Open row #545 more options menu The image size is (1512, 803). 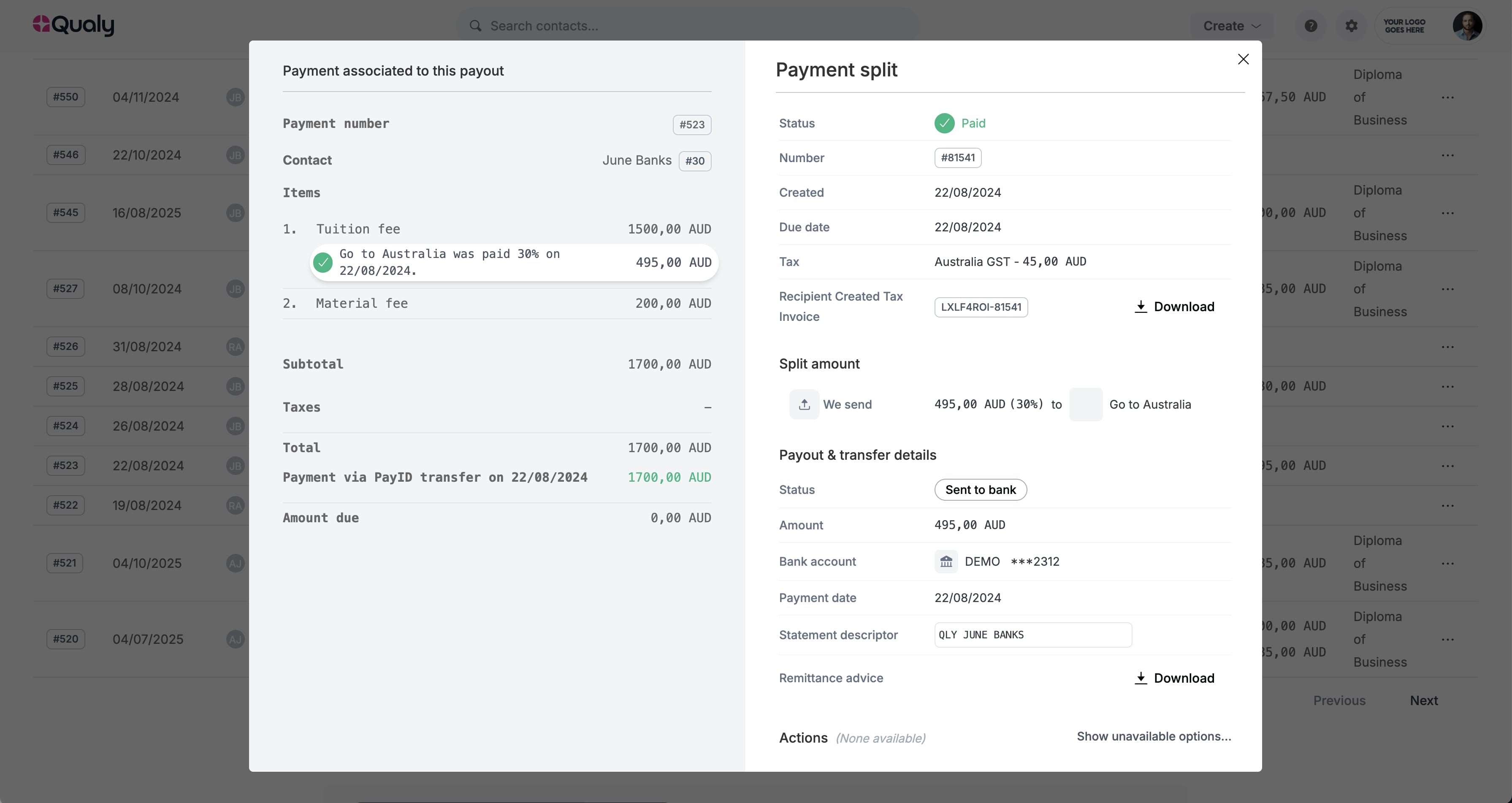tap(1447, 213)
